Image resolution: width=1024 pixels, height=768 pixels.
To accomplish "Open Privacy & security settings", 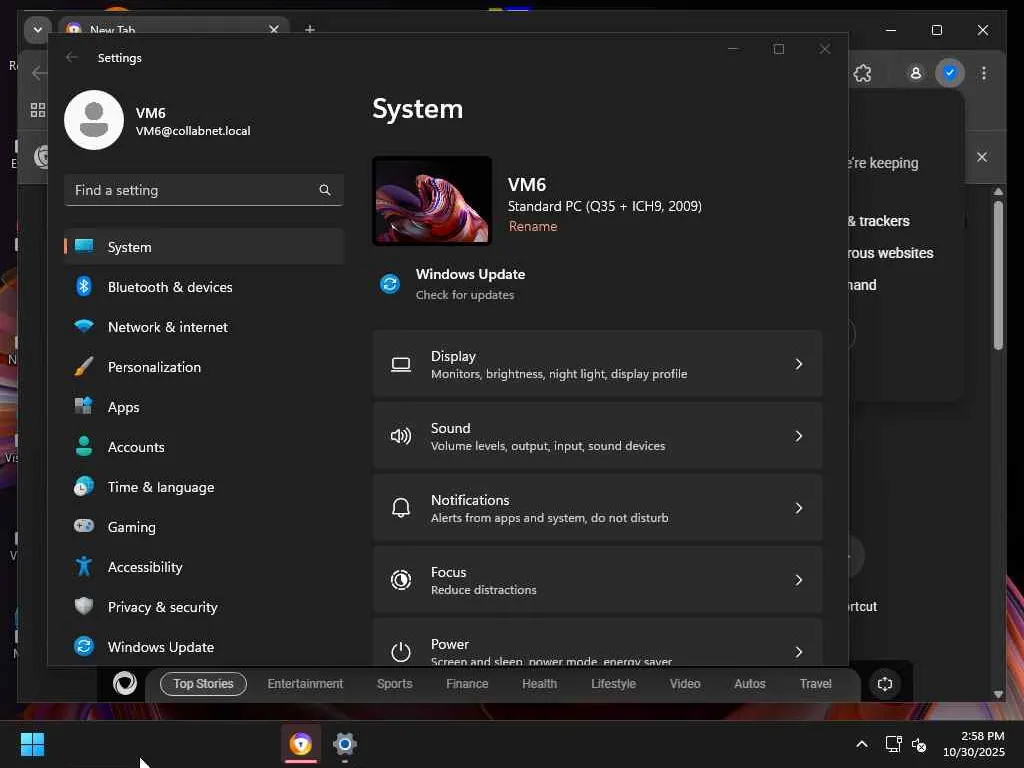I will [x=204, y=607].
